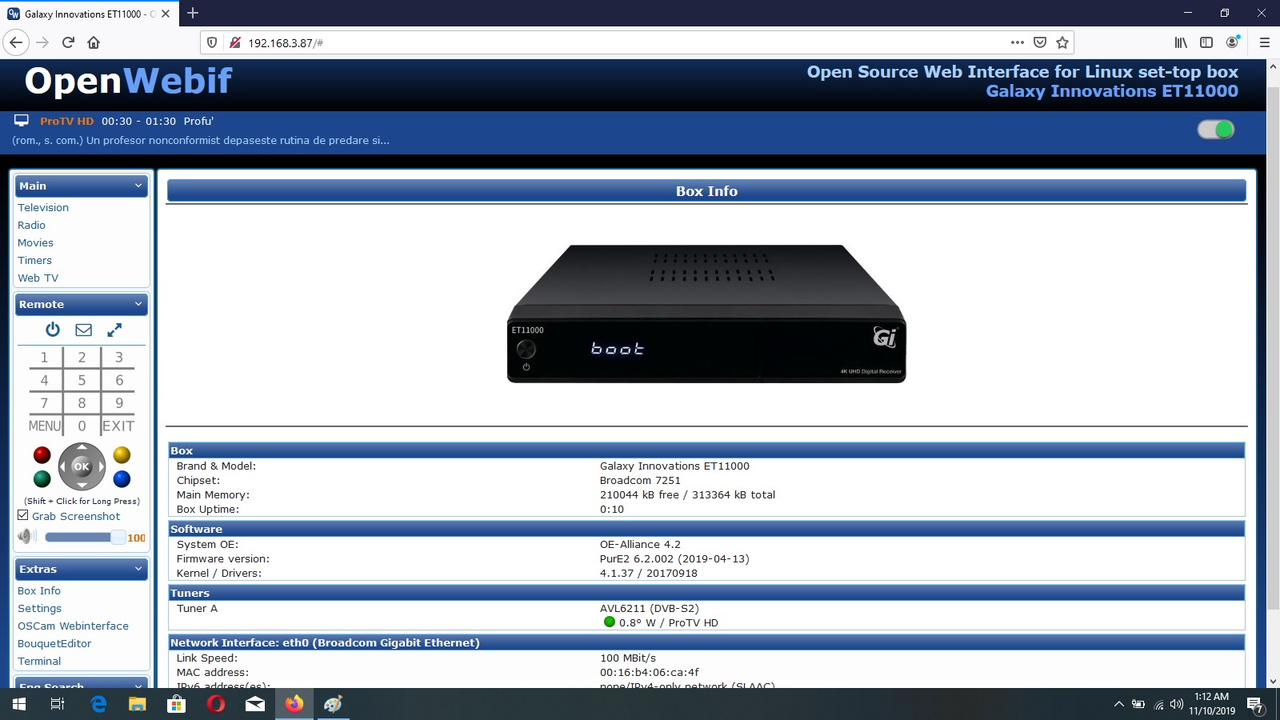Select the Galaxy Innovations ET11000 browser tab
This screenshot has height=720, width=1280.
point(90,13)
